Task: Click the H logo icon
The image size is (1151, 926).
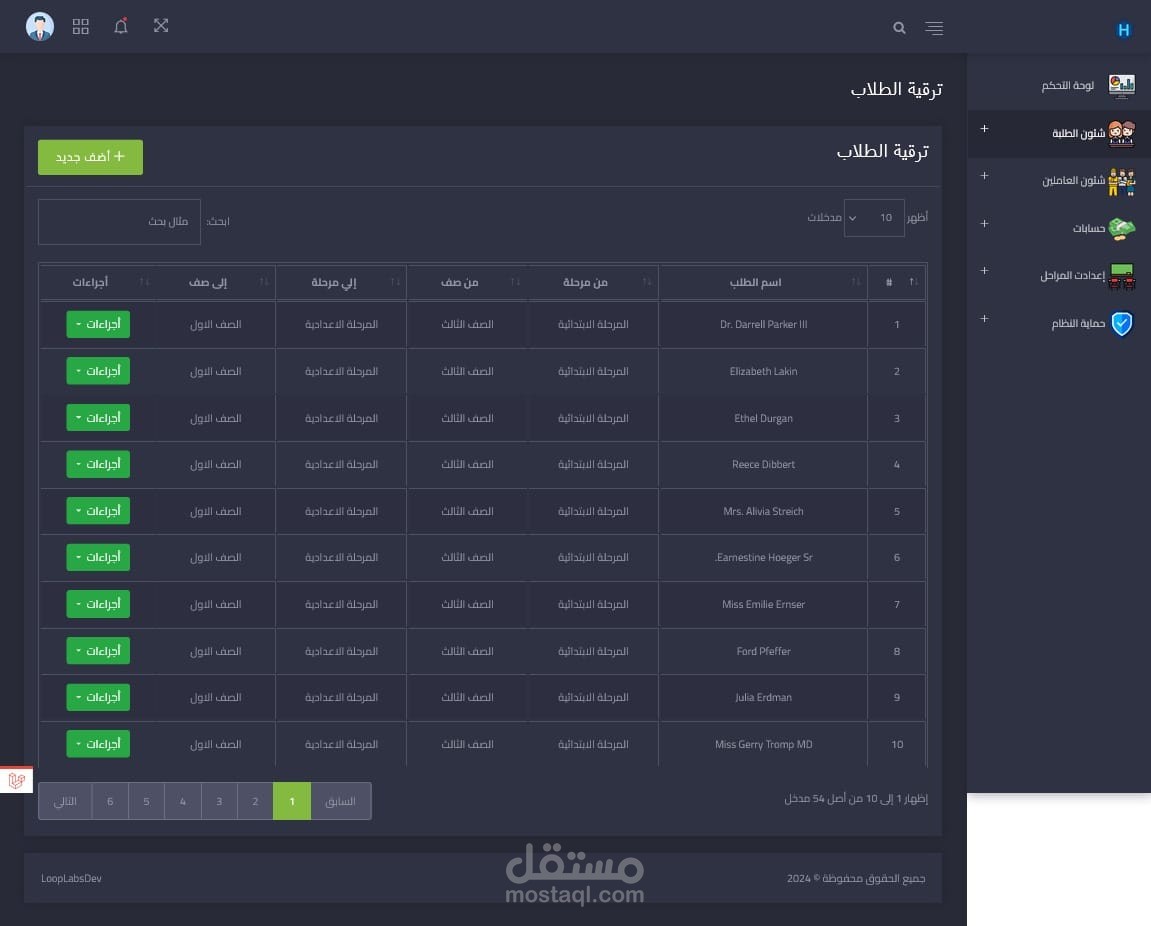Action: click(x=1123, y=29)
